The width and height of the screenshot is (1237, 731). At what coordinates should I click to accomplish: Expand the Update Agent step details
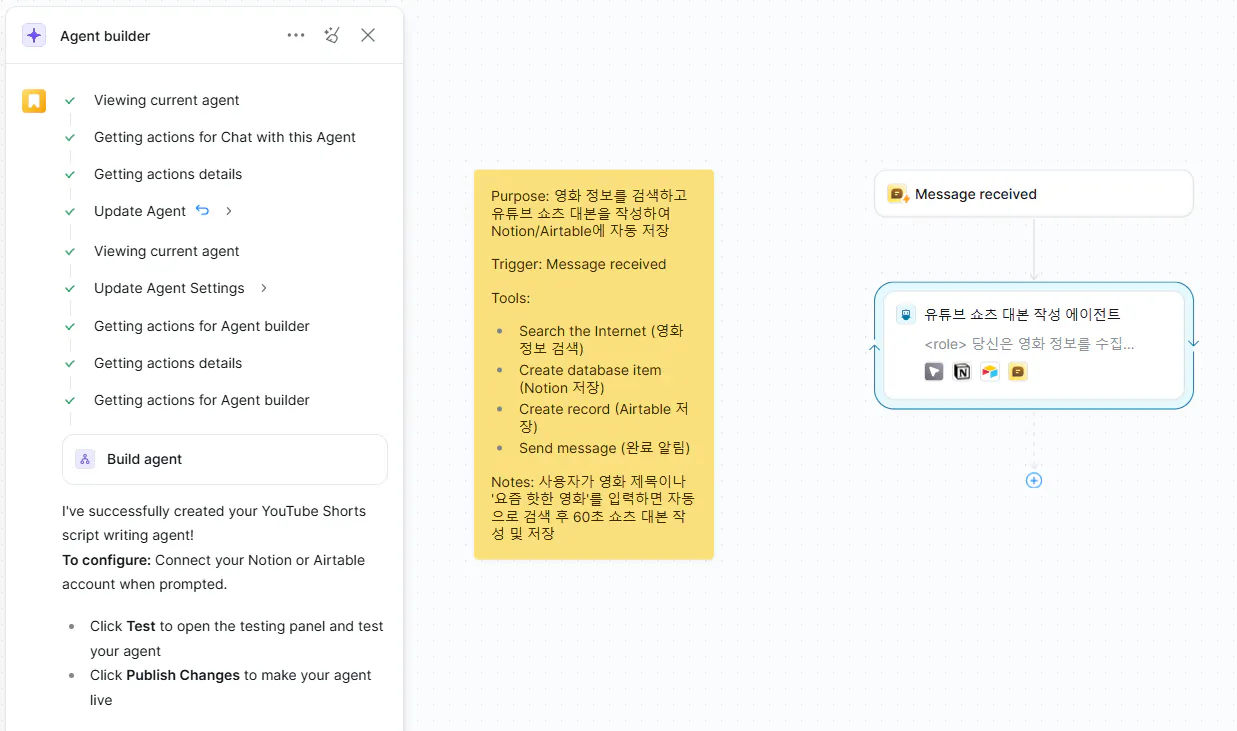tap(229, 211)
